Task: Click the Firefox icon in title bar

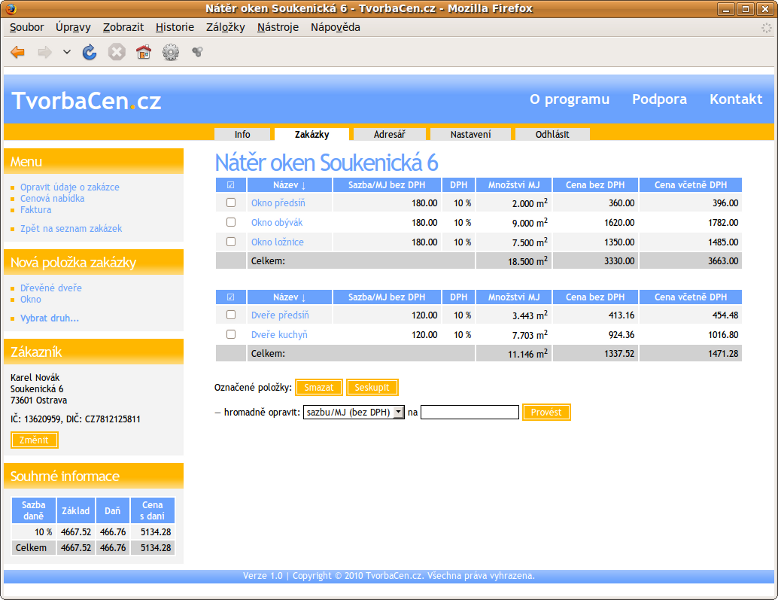Action: click(11, 8)
